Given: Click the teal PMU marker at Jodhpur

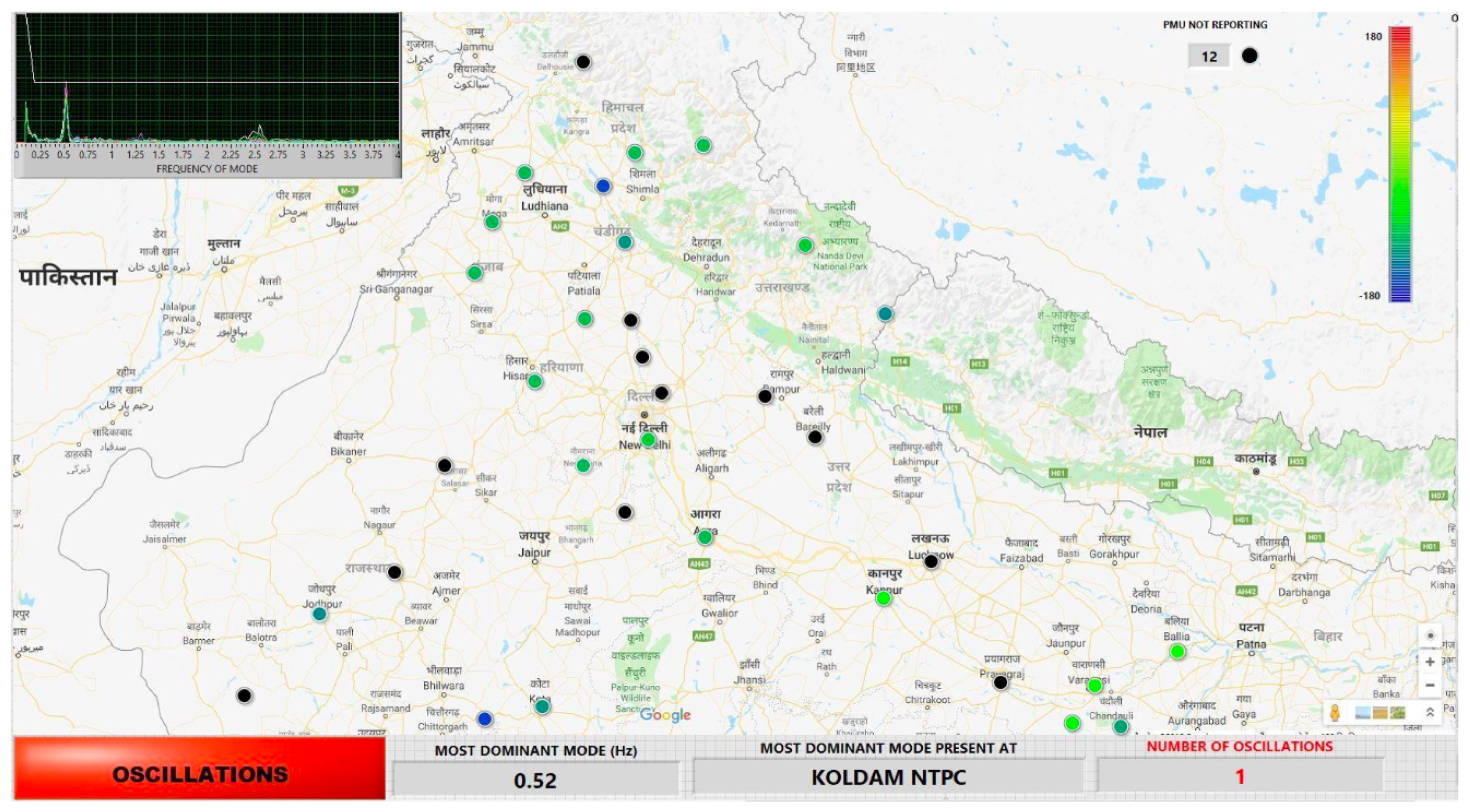Looking at the screenshot, I should pyautogui.click(x=319, y=614).
